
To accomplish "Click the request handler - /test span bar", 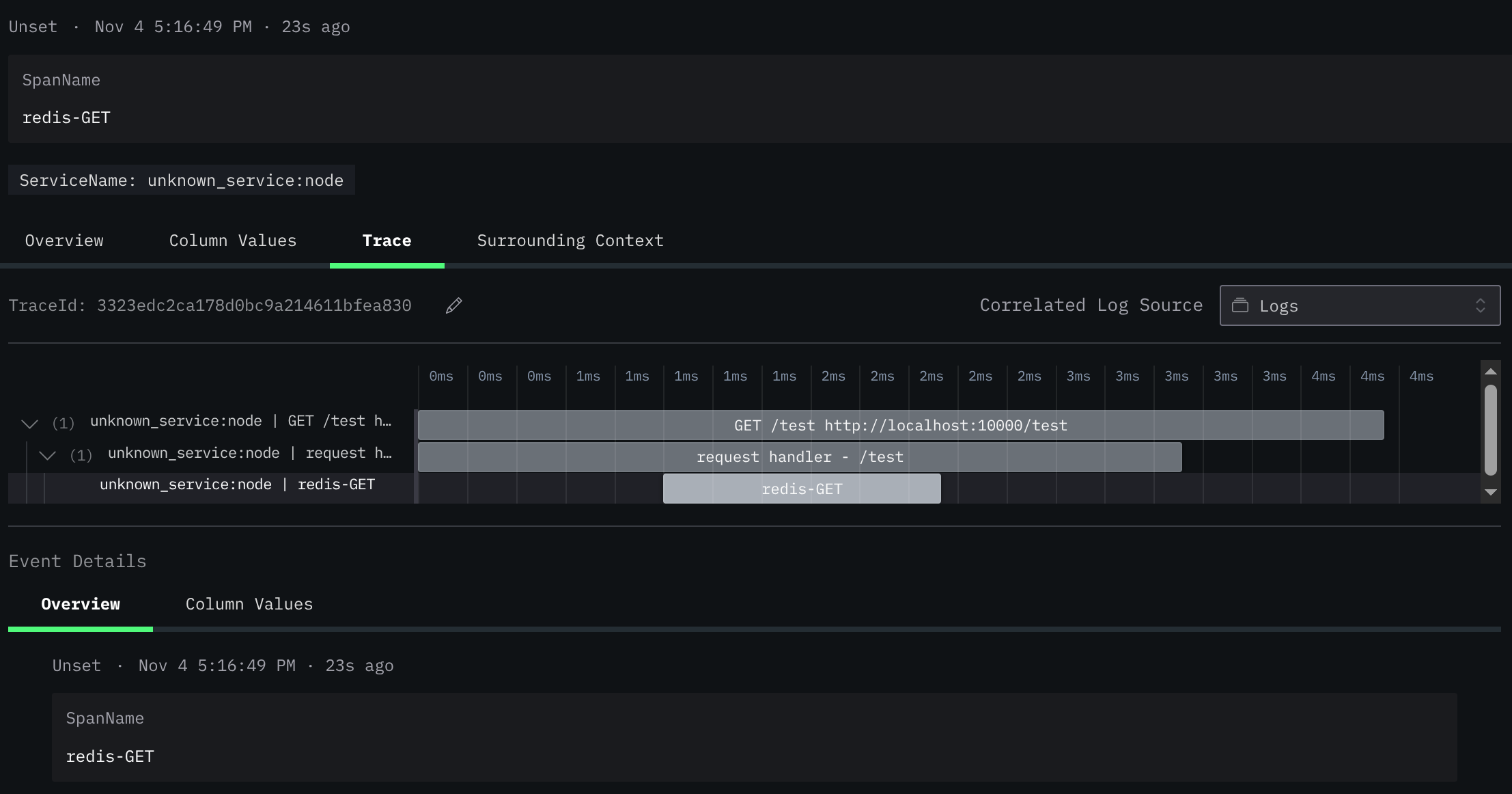I will point(799,457).
